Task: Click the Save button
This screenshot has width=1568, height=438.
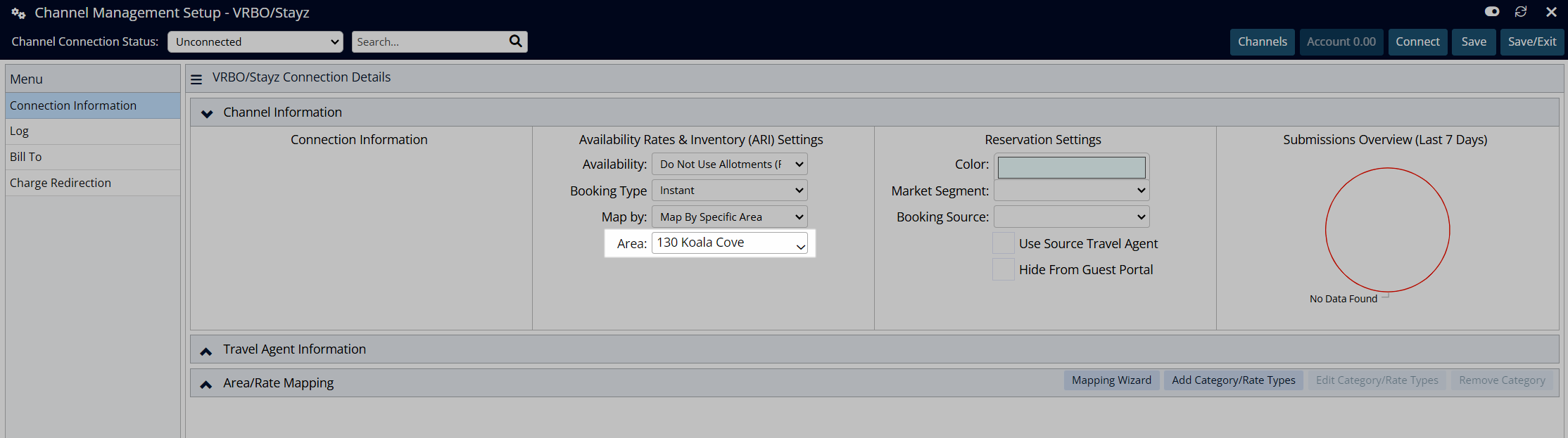Action: click(1474, 41)
